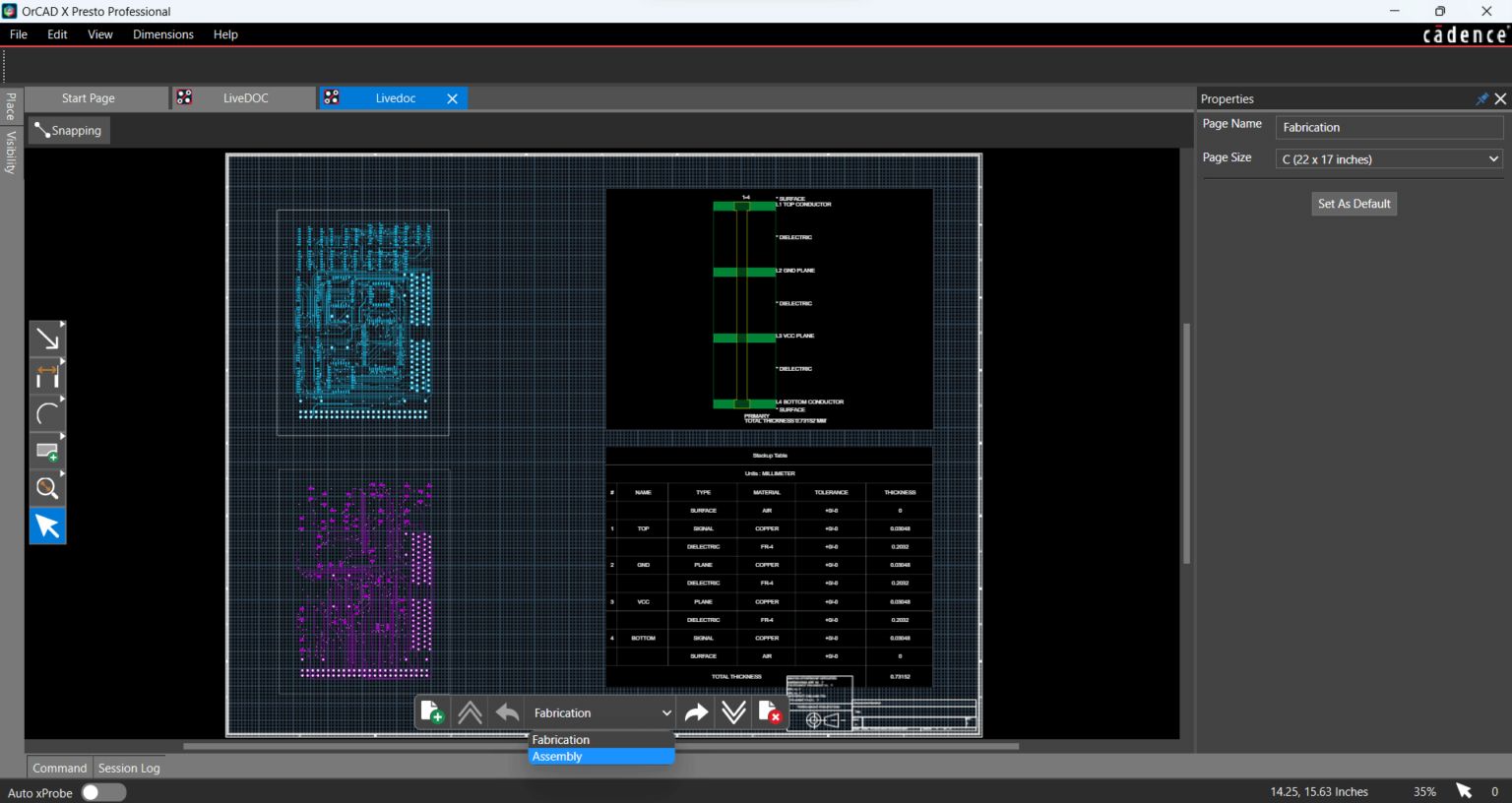
Task: Open the measure zoom tool
Action: point(46,487)
